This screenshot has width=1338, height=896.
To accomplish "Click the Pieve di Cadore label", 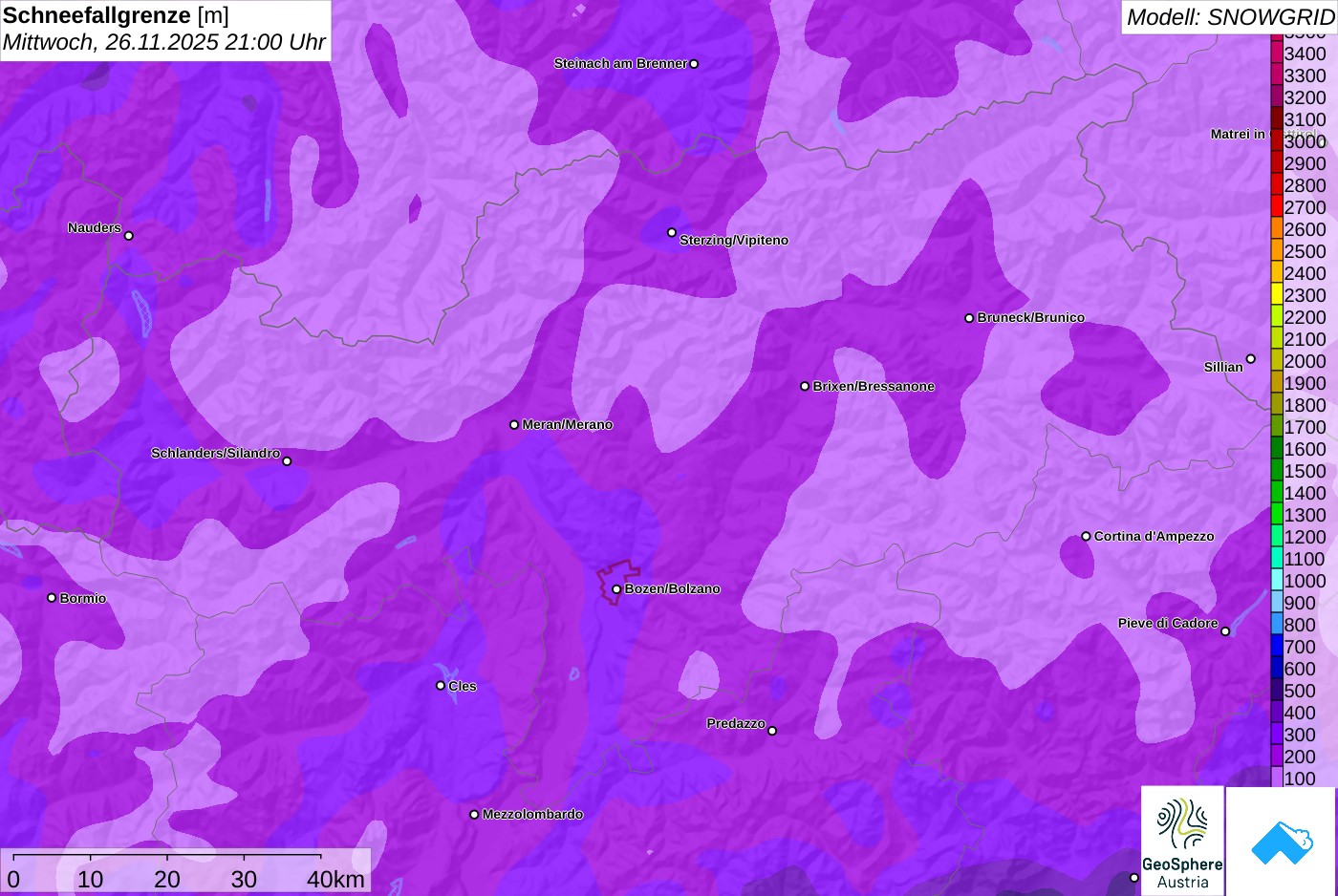I will point(1168,623).
